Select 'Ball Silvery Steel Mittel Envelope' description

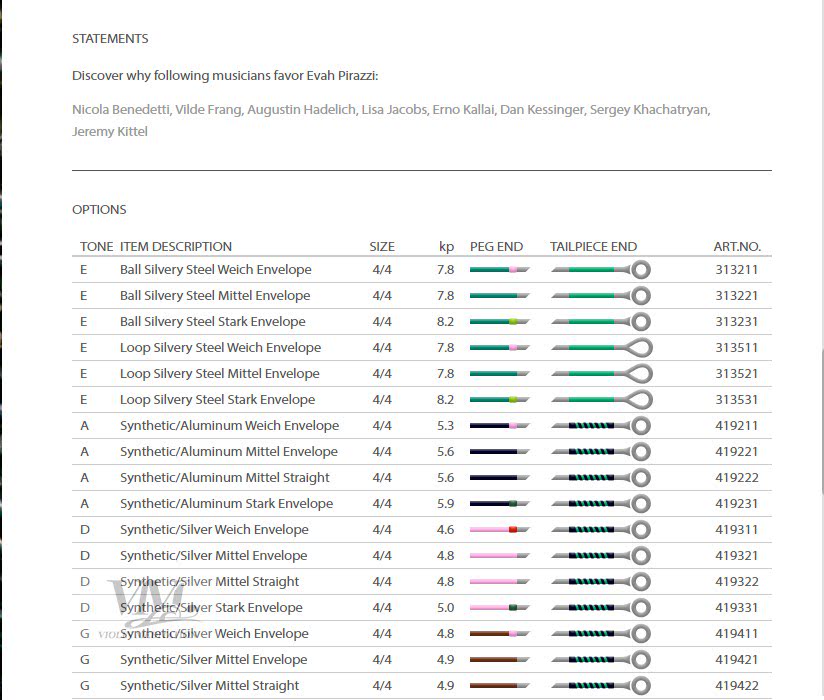(x=215, y=295)
